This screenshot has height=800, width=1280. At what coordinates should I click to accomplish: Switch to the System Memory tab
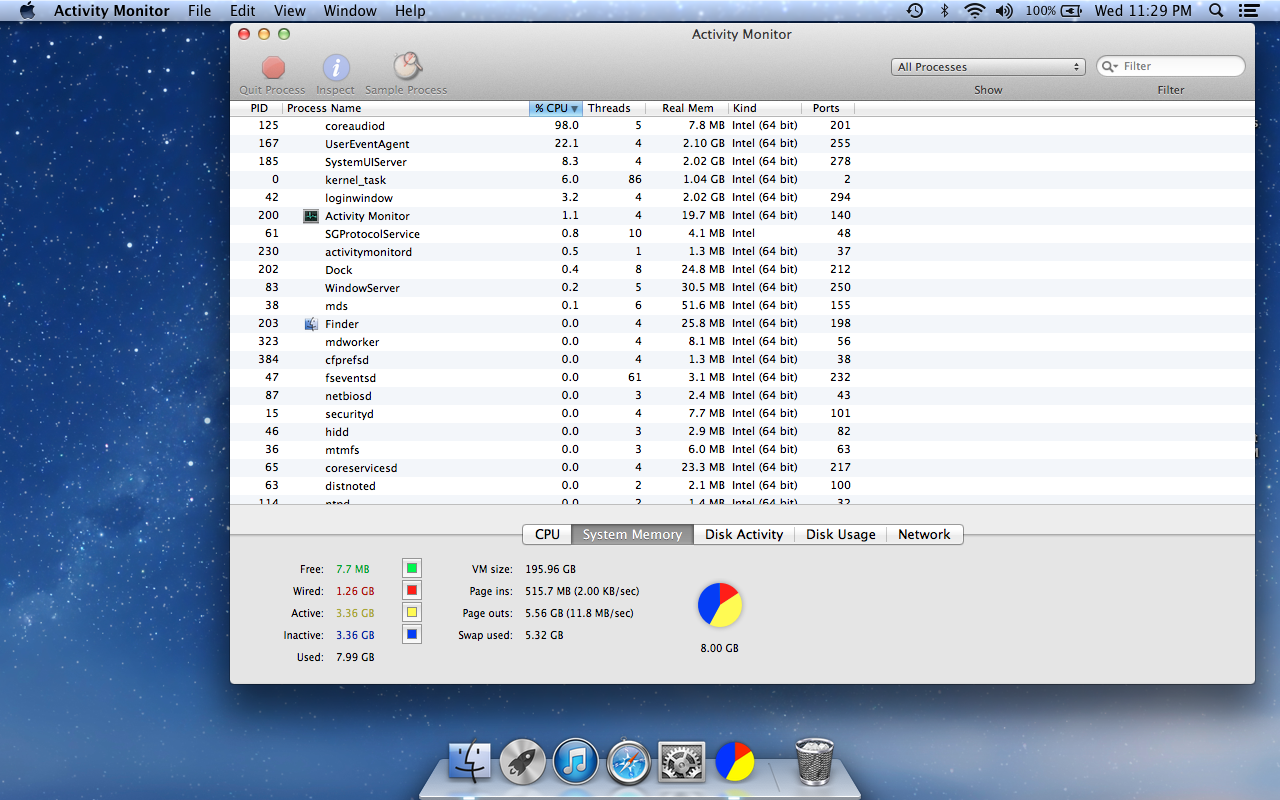point(632,534)
